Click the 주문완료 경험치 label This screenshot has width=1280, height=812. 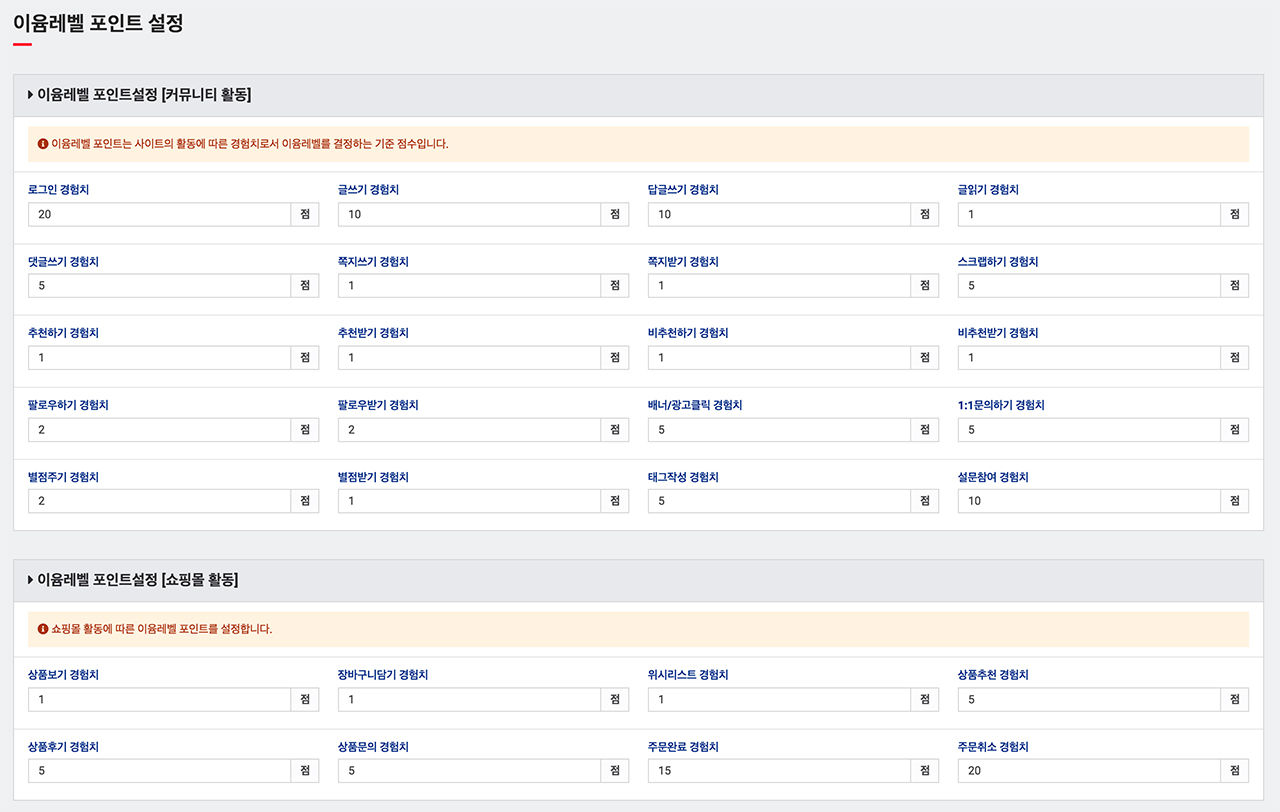pos(684,747)
